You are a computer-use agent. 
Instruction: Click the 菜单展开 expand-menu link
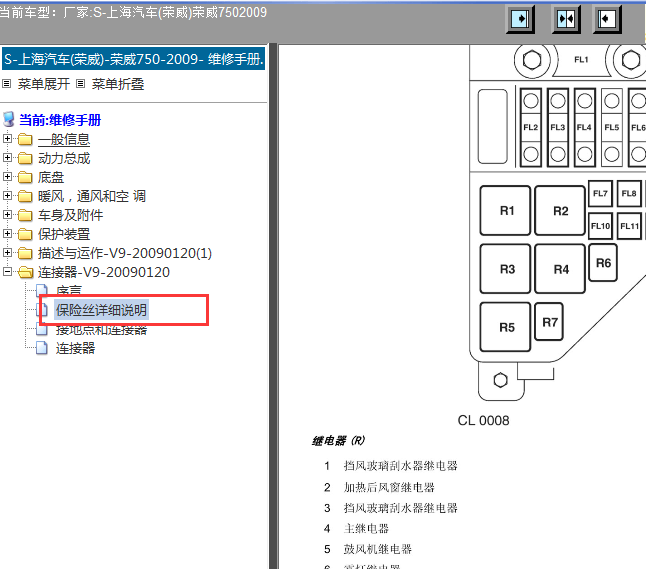click(44, 84)
